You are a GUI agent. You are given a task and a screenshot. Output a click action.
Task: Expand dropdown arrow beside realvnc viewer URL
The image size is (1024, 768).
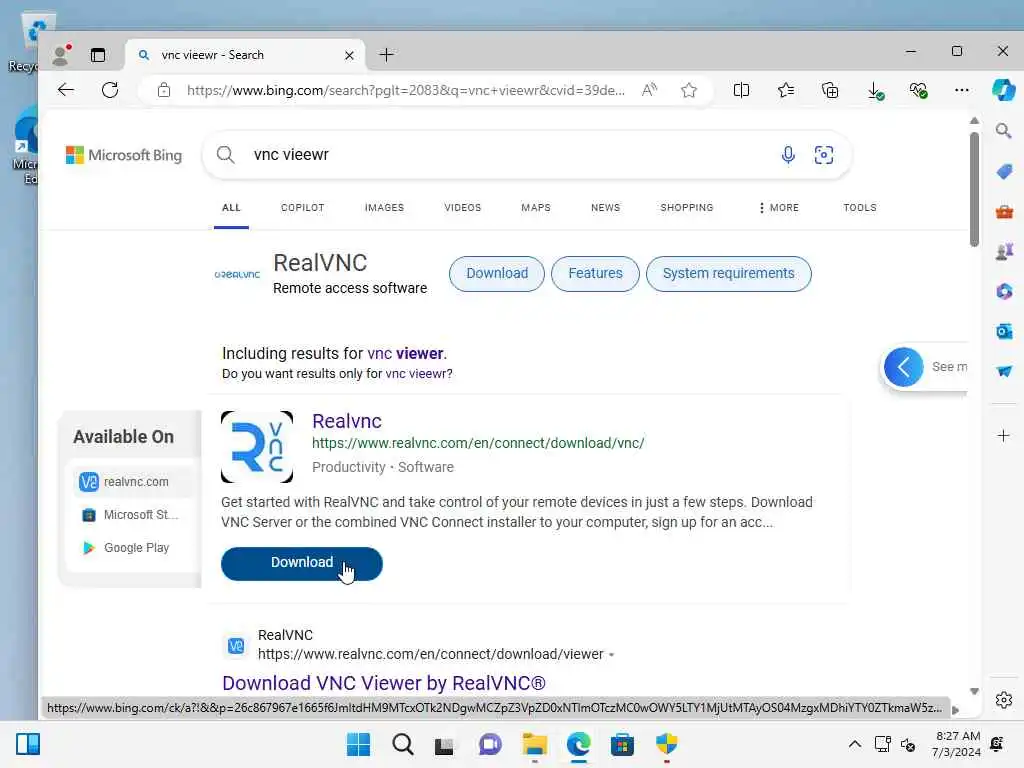coord(611,654)
